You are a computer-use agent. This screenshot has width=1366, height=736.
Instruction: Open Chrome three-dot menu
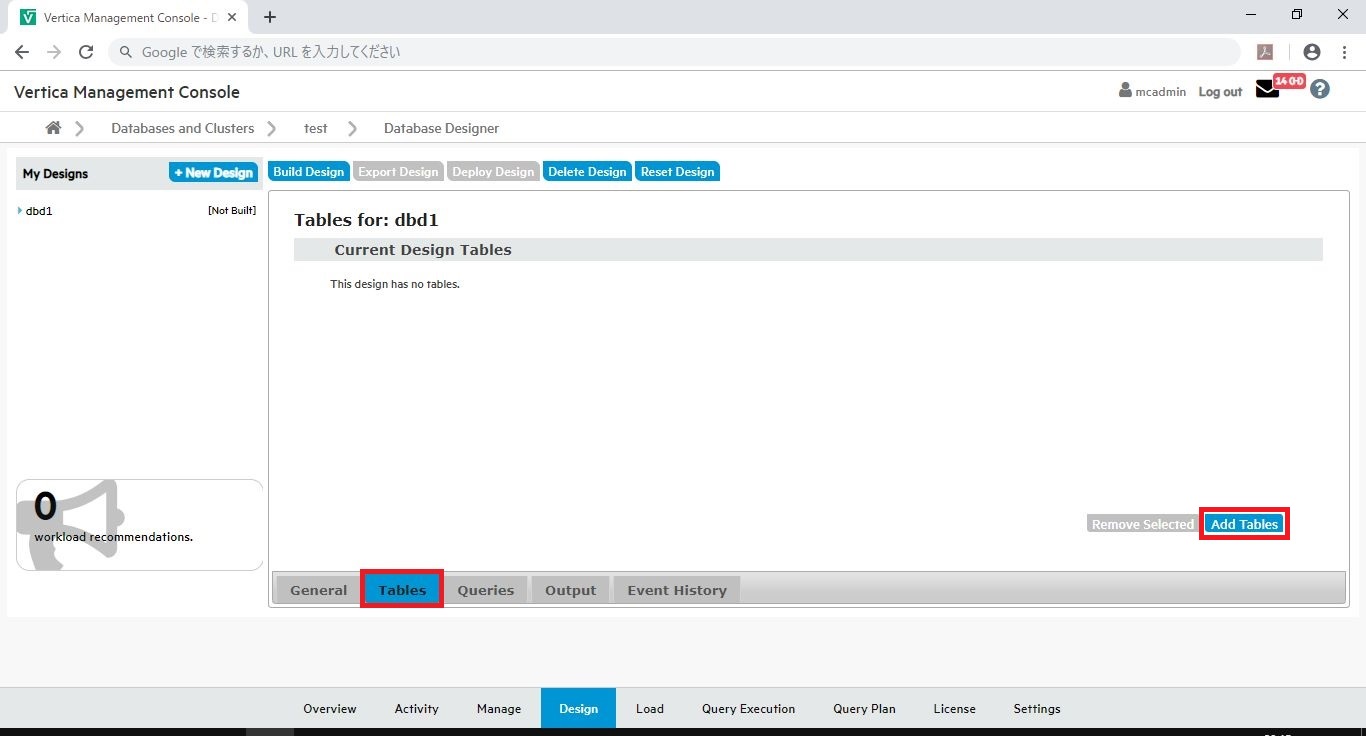click(x=1343, y=52)
